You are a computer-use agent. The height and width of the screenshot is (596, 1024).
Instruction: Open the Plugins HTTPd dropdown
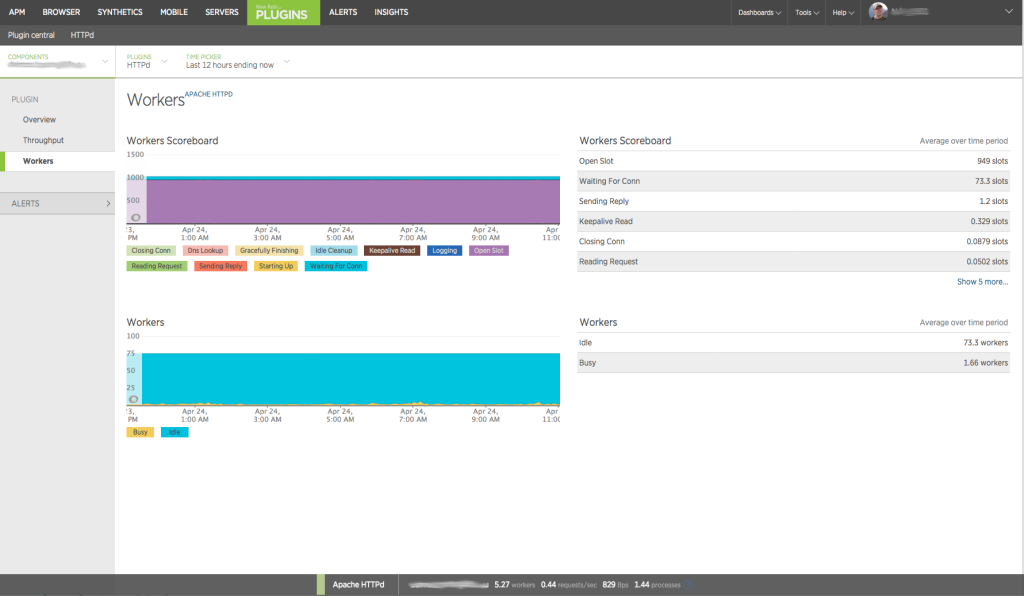click(146, 61)
